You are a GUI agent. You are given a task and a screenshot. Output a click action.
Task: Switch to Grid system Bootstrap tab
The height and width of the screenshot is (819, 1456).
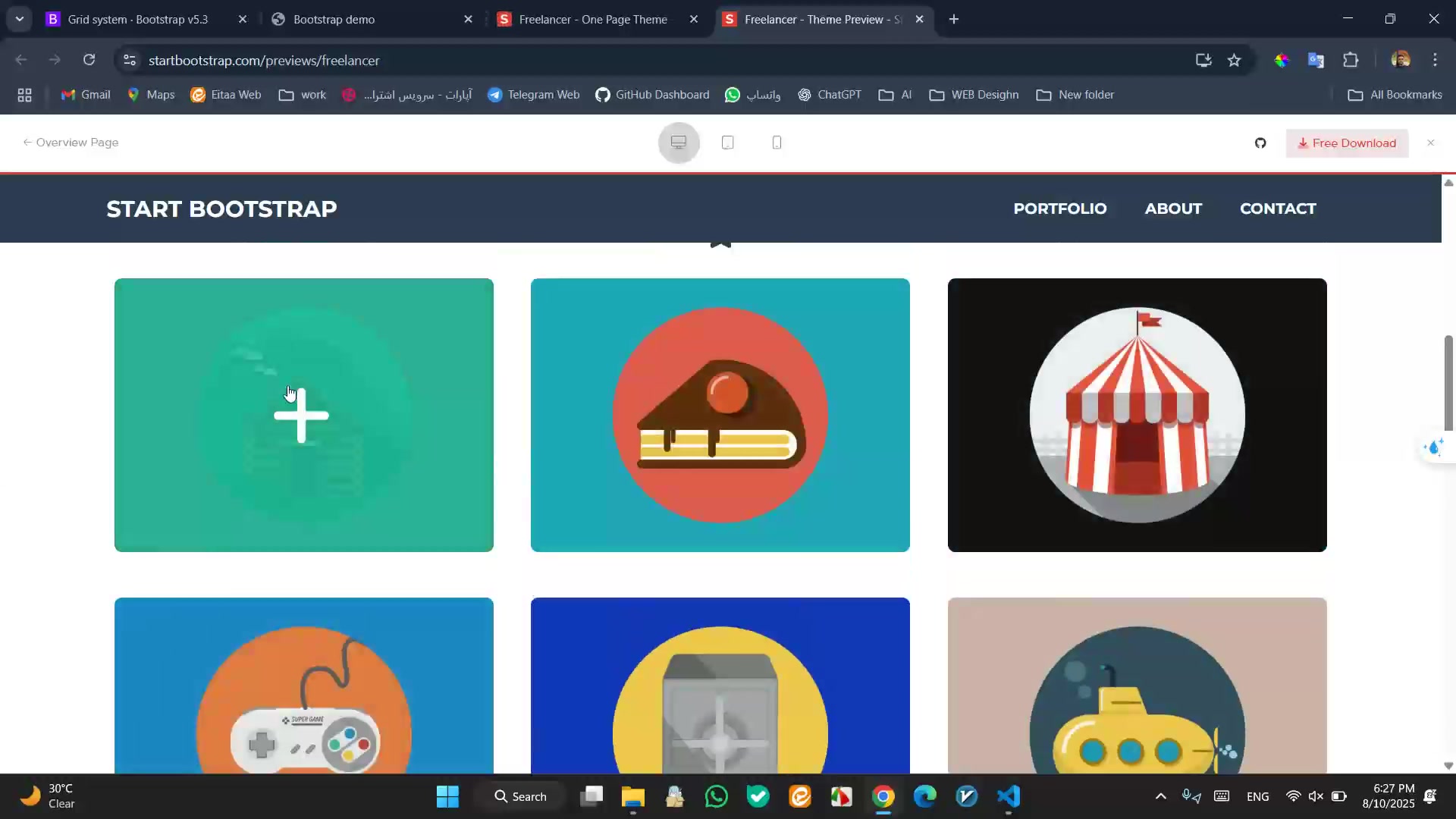coord(137,20)
